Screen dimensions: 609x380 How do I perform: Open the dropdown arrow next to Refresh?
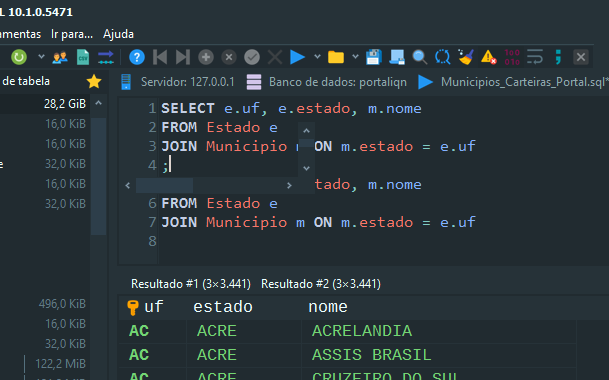coord(41,57)
